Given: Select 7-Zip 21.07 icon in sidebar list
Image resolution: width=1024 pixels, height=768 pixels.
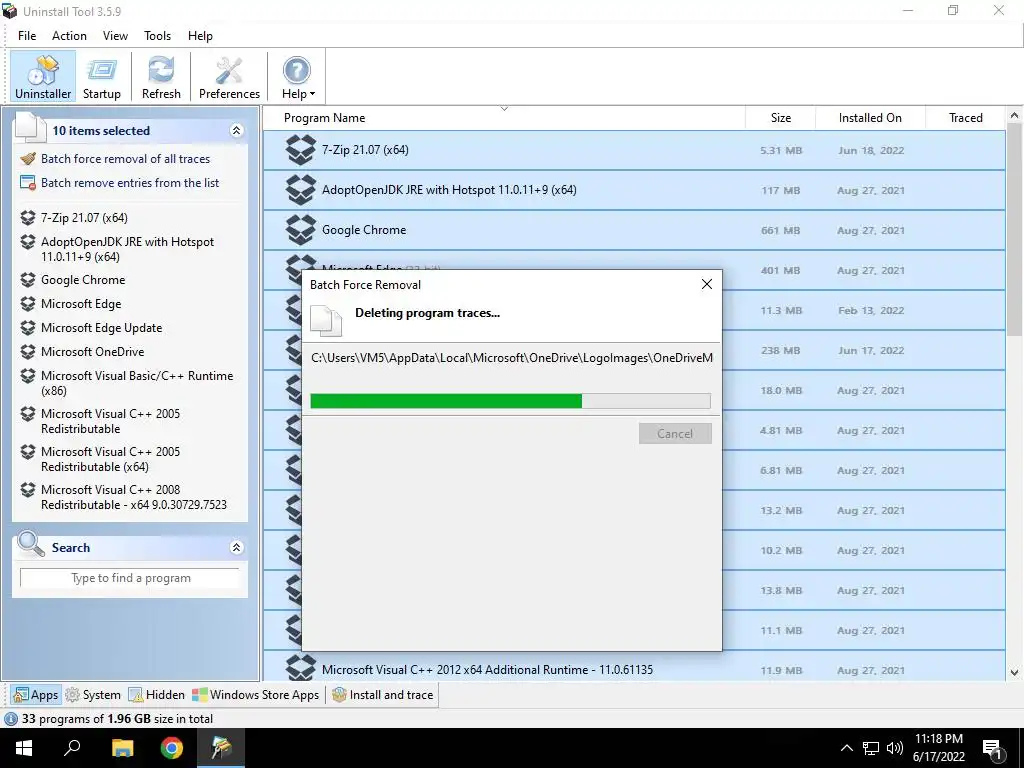Looking at the screenshot, I should 27,217.
